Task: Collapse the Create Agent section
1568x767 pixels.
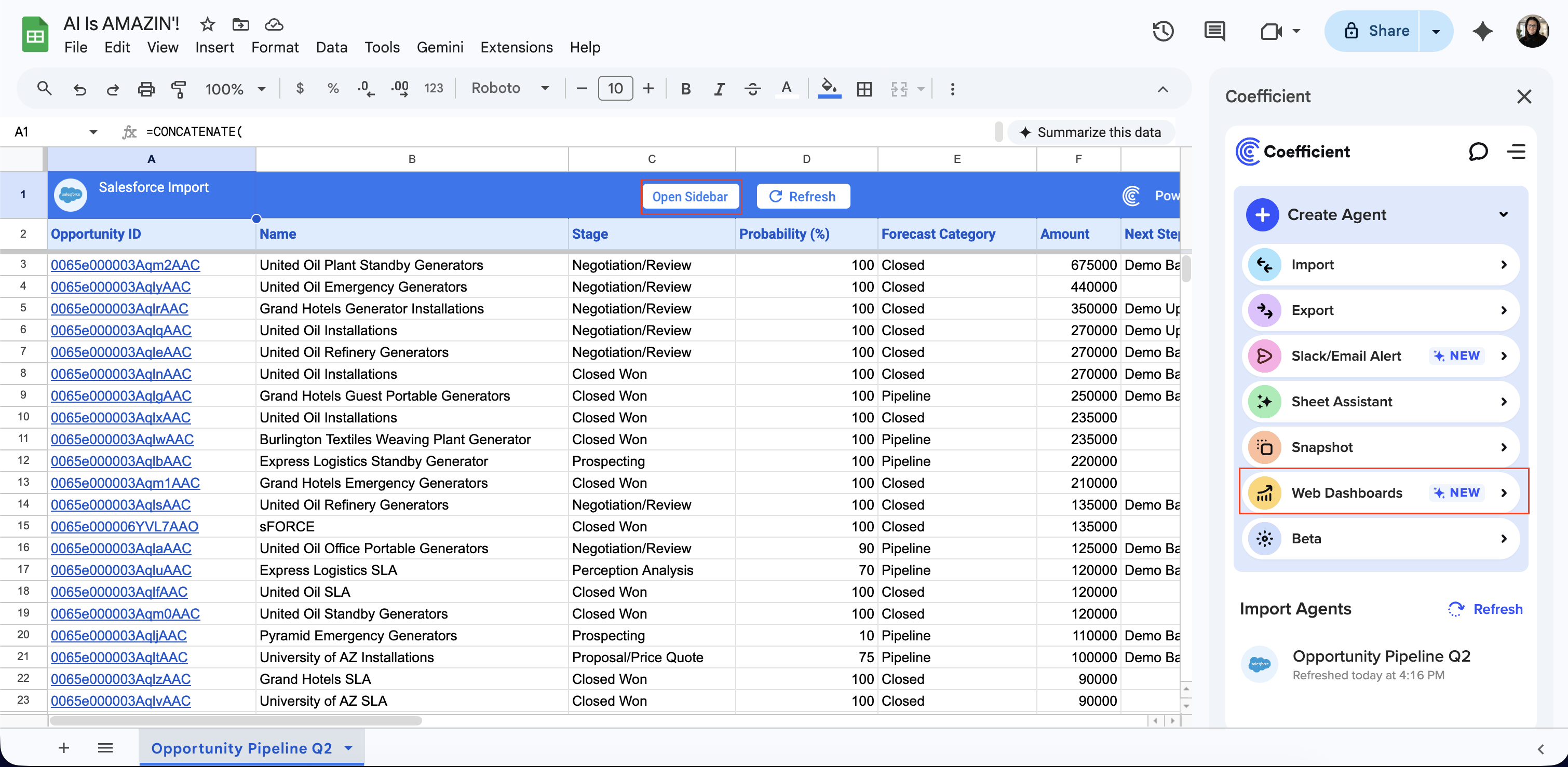Action: [1504, 214]
